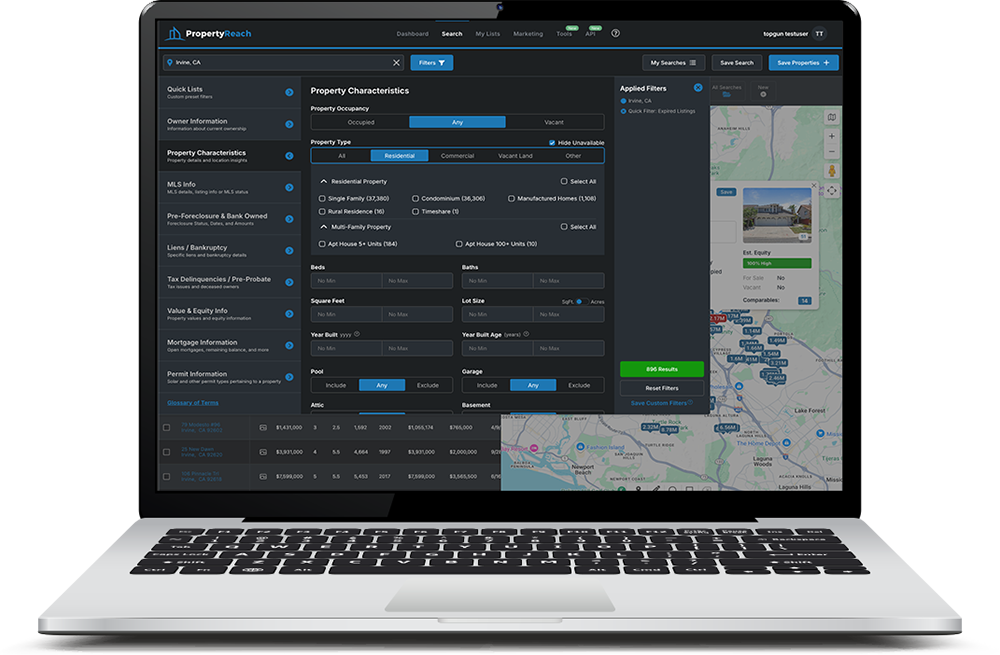Screen dimensions: 1000x655
Task: Click the Reset Filters button
Action: [661, 388]
